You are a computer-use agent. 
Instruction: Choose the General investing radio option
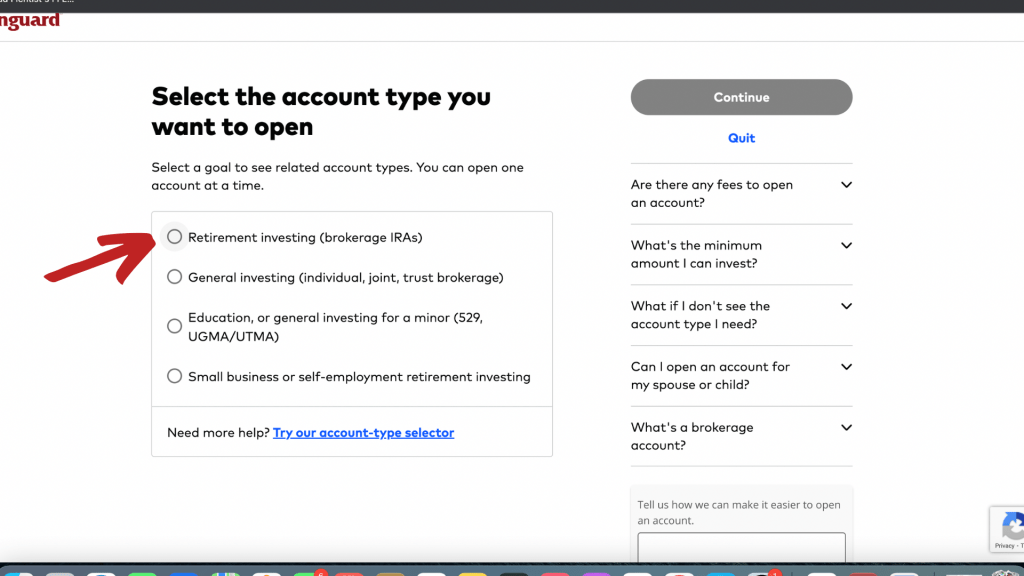tap(175, 277)
